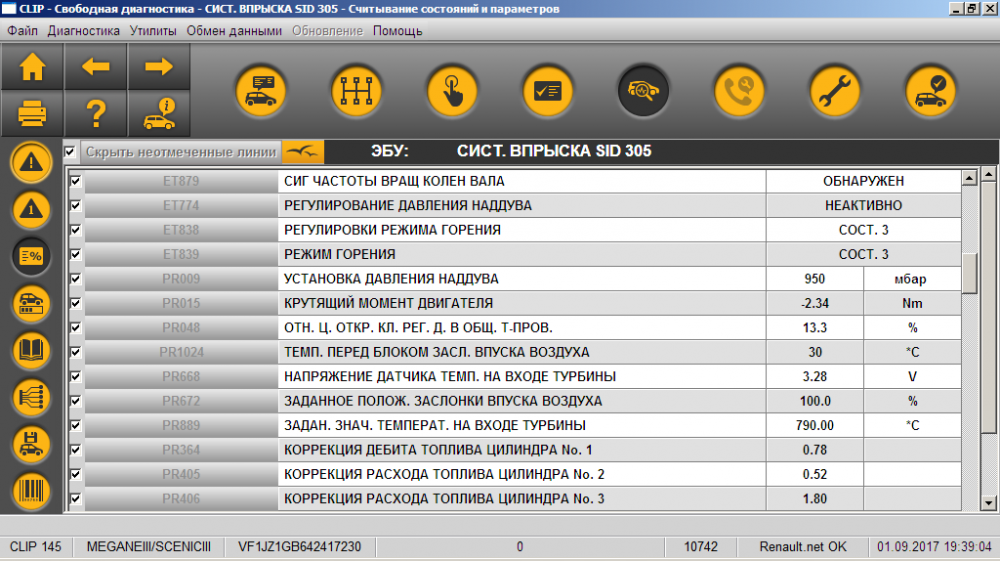Open the save vehicle data icon
This screenshot has height=561, width=1000.
(31, 445)
